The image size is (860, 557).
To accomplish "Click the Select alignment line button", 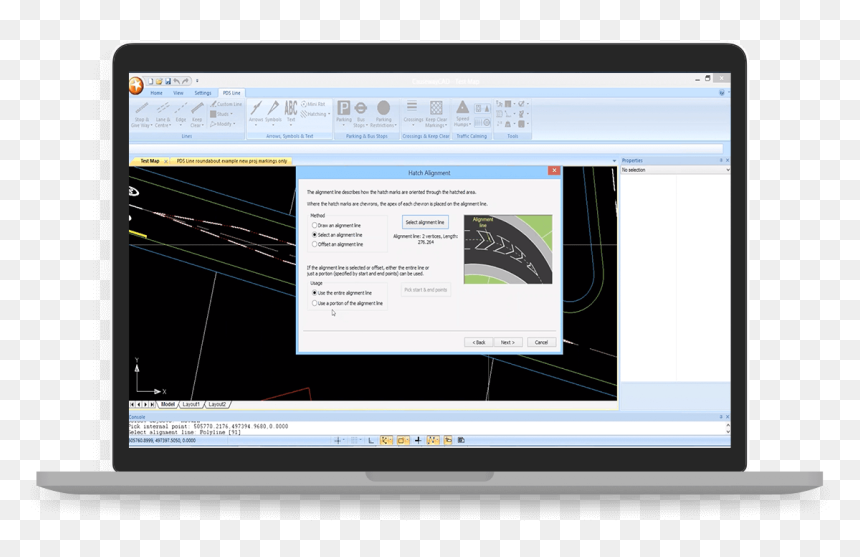I will [425, 222].
